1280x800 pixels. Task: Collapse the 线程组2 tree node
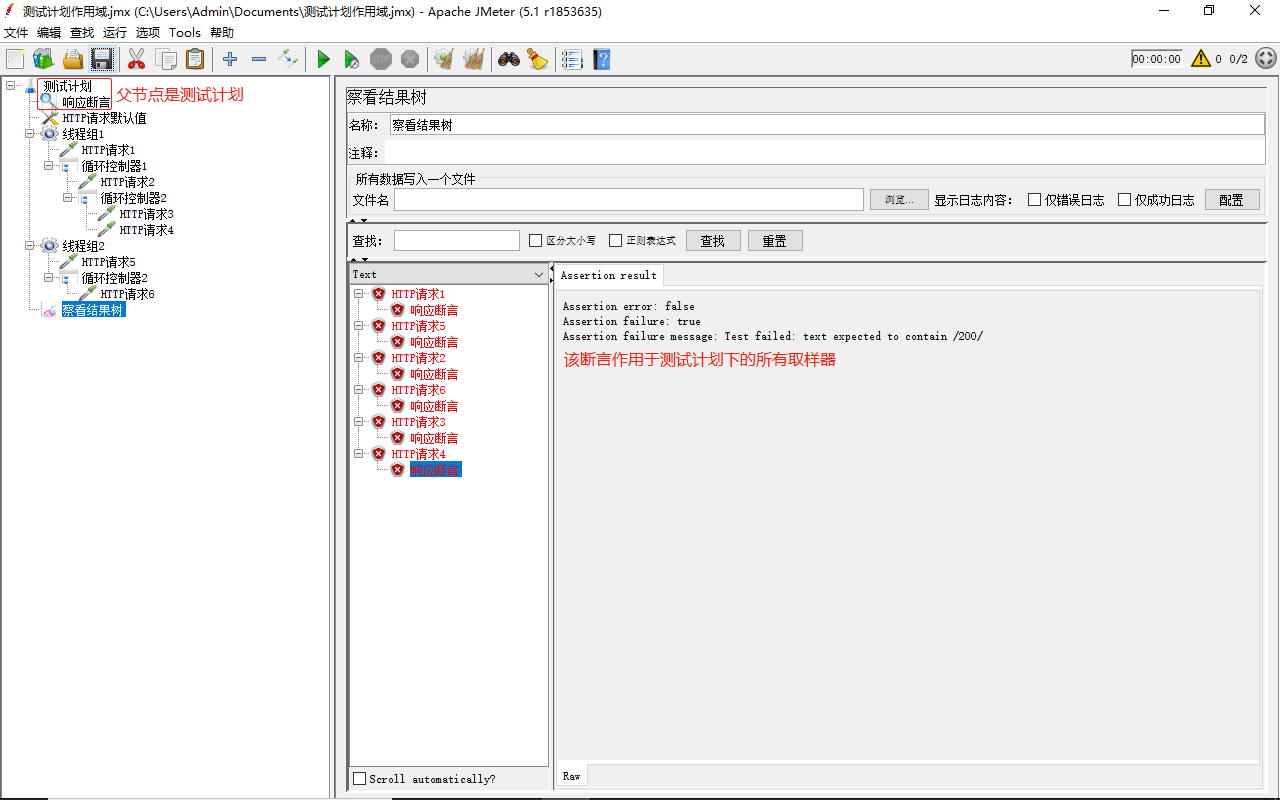30,246
